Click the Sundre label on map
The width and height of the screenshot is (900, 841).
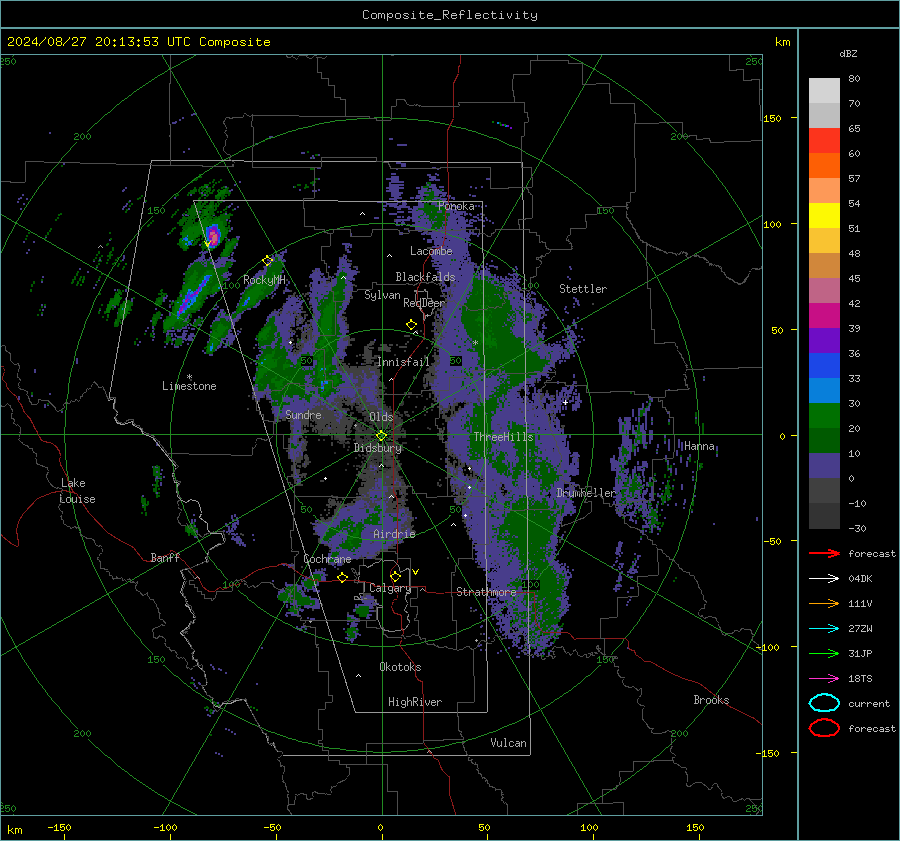pos(303,414)
